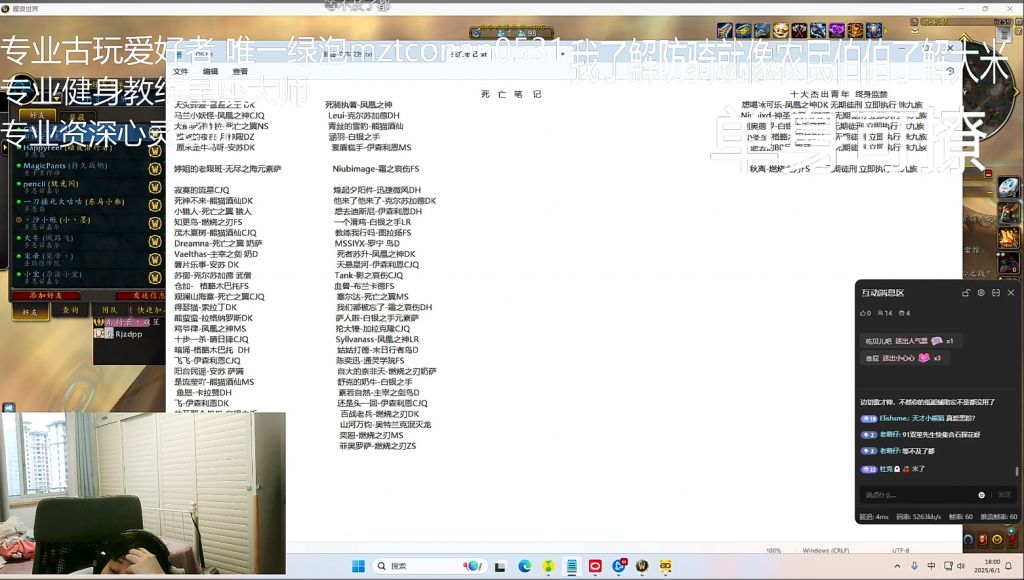1024x580 pixels.
Task: Open the 文件 menu in Notepad
Action: (181, 71)
